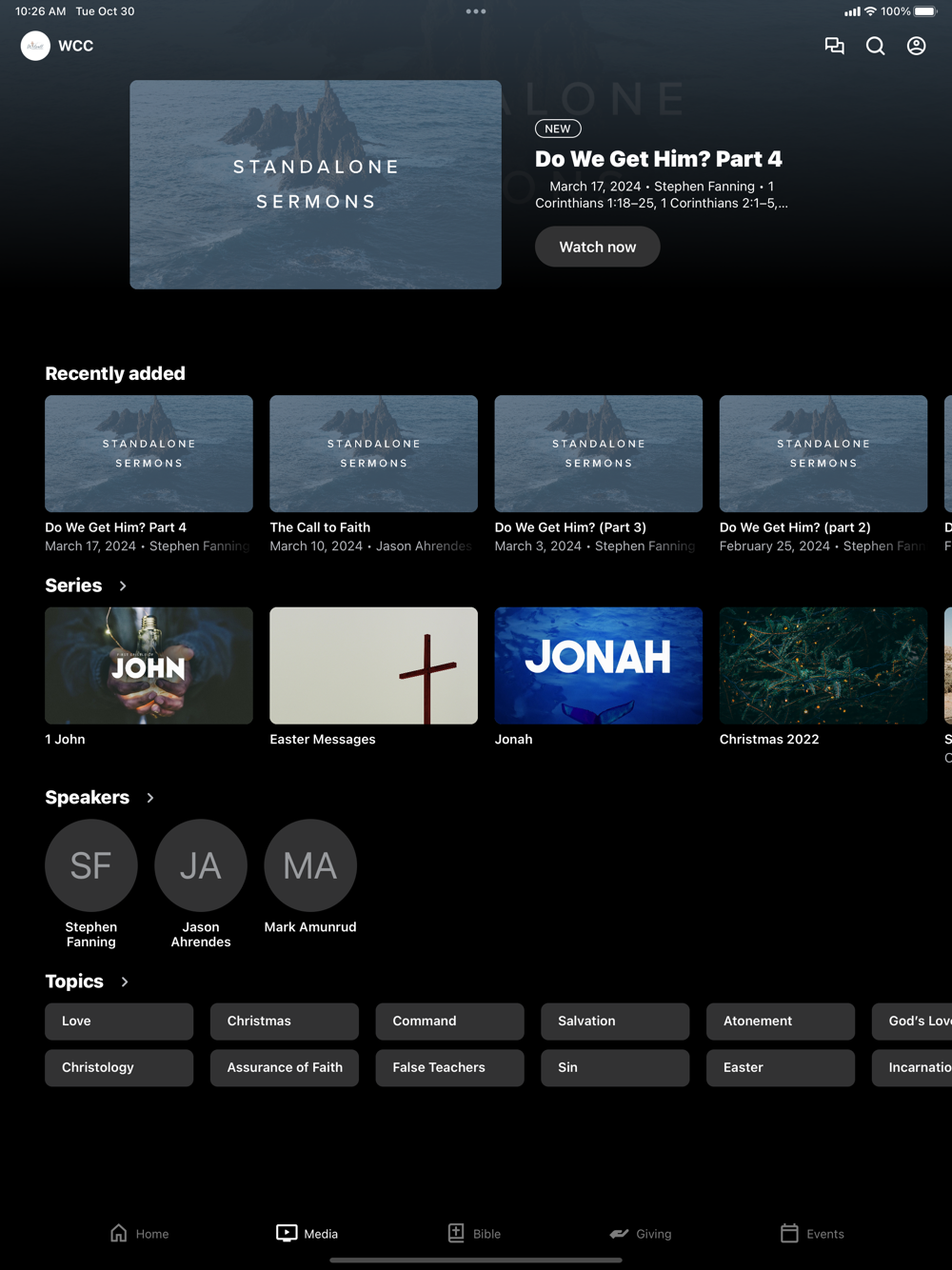This screenshot has width=952, height=1270.
Task: Expand the Topics section chevron
Action: pos(125,982)
